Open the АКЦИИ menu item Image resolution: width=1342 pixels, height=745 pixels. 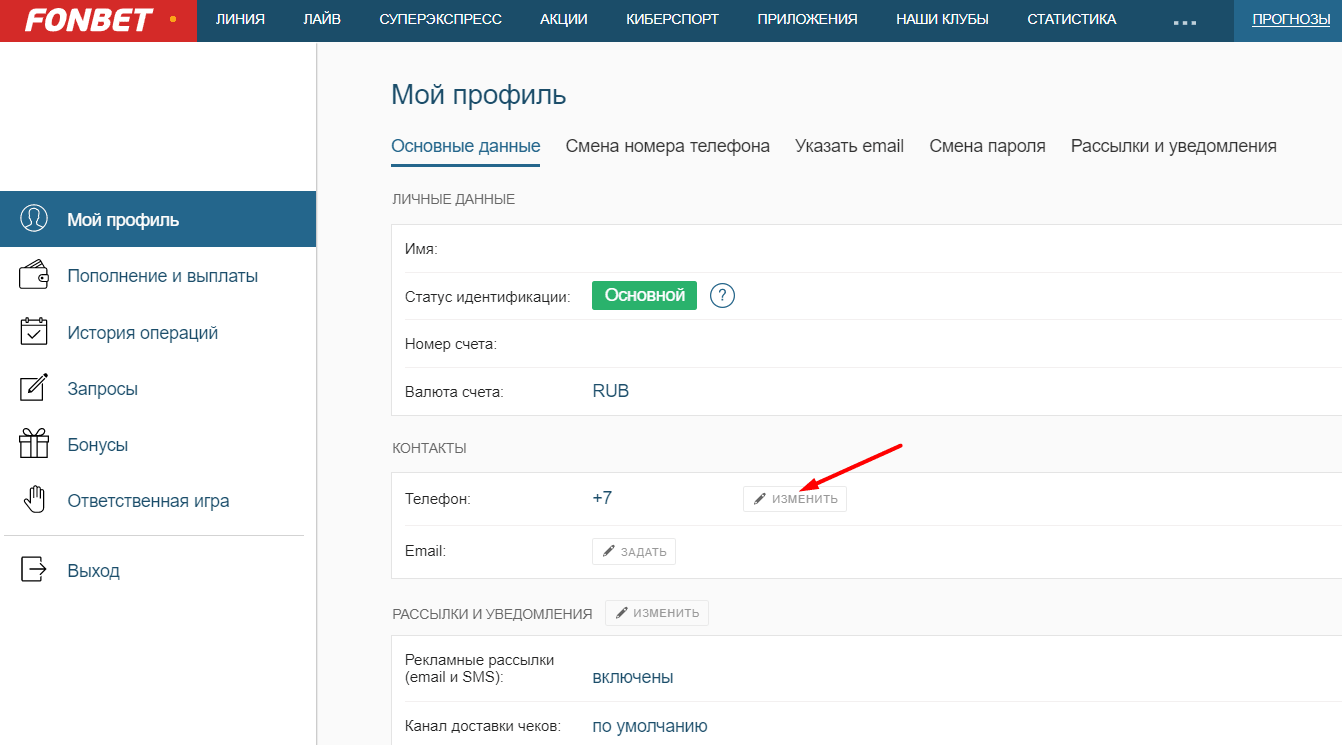tap(564, 19)
